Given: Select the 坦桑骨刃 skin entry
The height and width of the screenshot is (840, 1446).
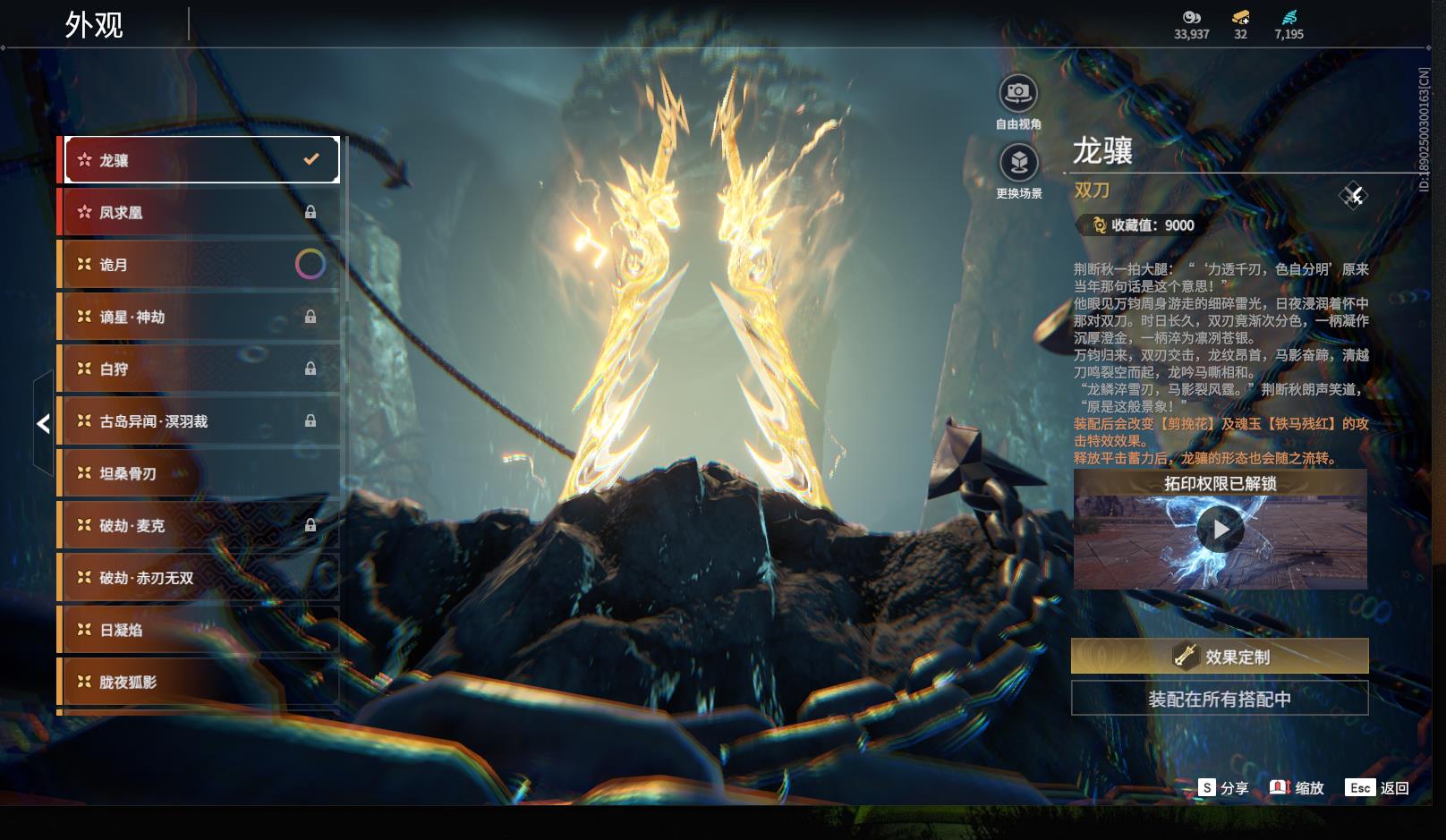Looking at the screenshot, I should [202, 473].
